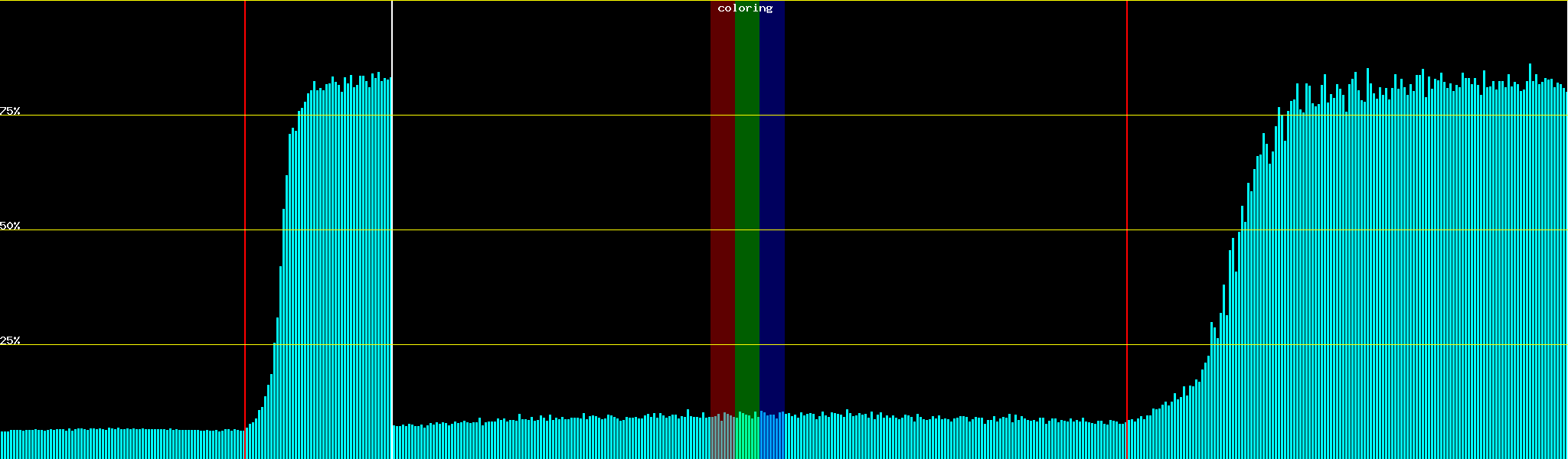The image size is (1568, 459).
Task: Click the low cyan bars between white line and red band
Action: coord(551,440)
